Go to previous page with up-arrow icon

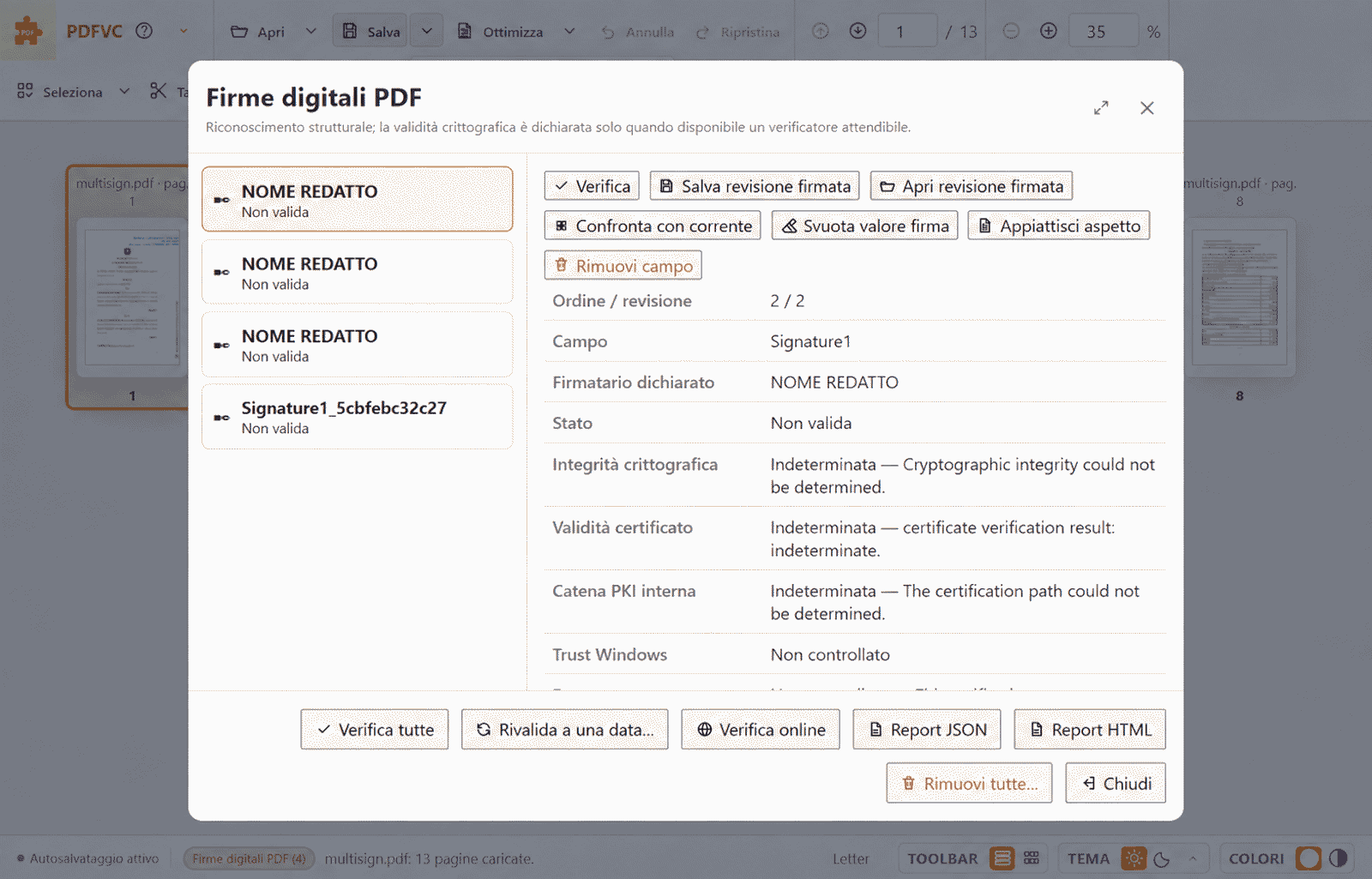[821, 31]
